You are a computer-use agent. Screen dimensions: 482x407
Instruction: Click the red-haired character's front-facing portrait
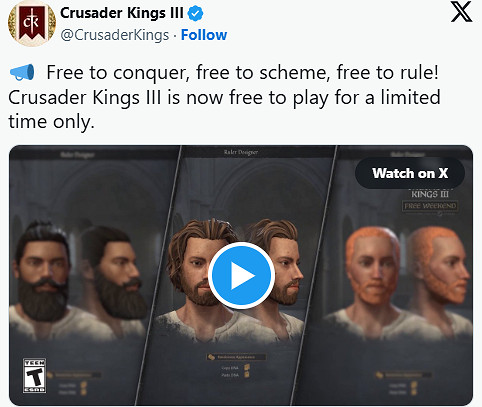(x=373, y=267)
